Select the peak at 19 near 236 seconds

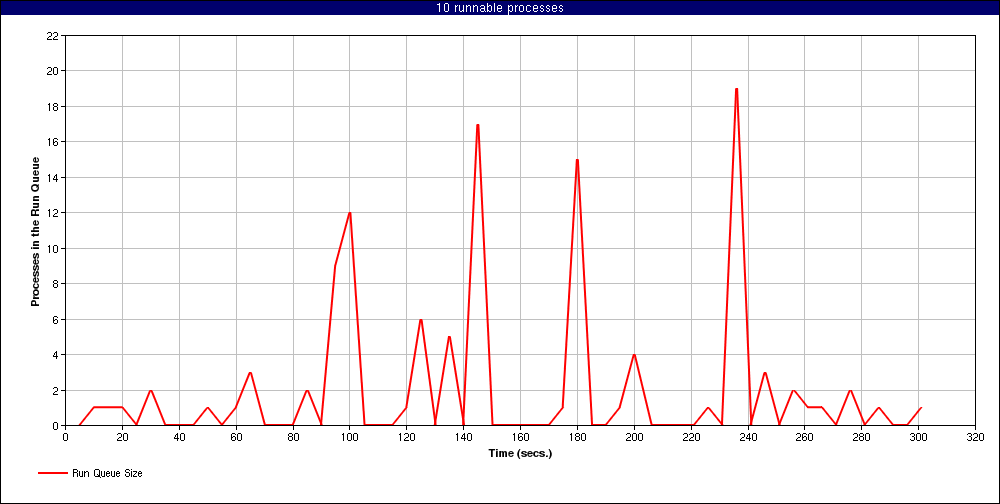(x=737, y=89)
